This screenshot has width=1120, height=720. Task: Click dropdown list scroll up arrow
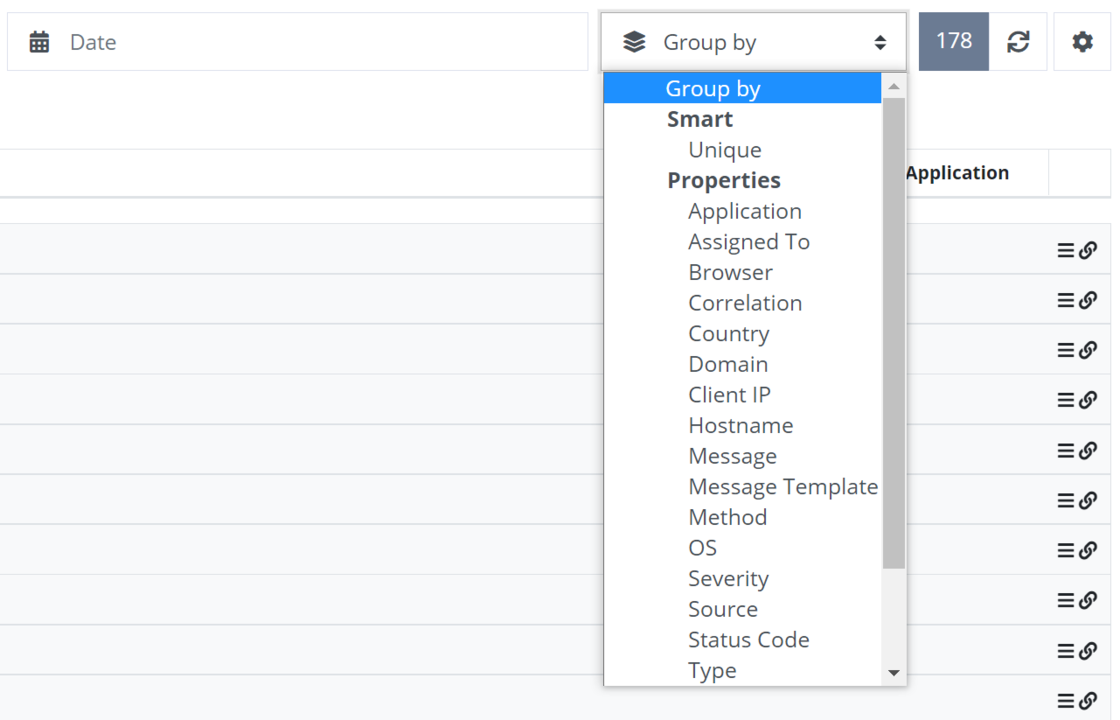894,86
